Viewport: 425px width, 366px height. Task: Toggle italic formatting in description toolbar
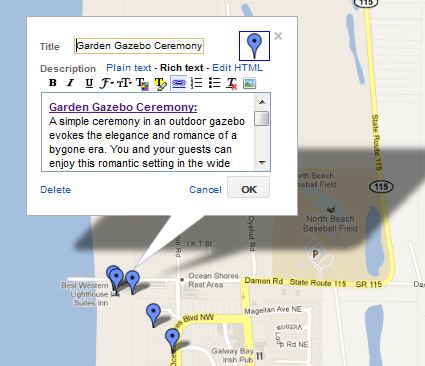70,83
